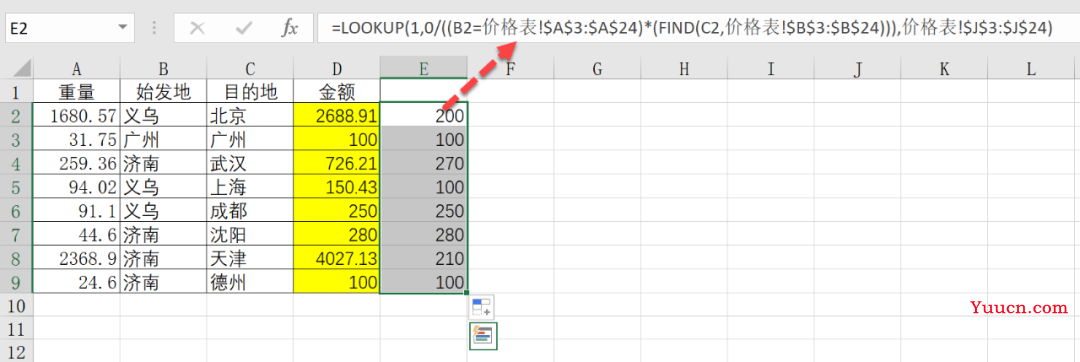Select cell with weight 24.6
This screenshot has width=1080, height=362.
[x=76, y=281]
